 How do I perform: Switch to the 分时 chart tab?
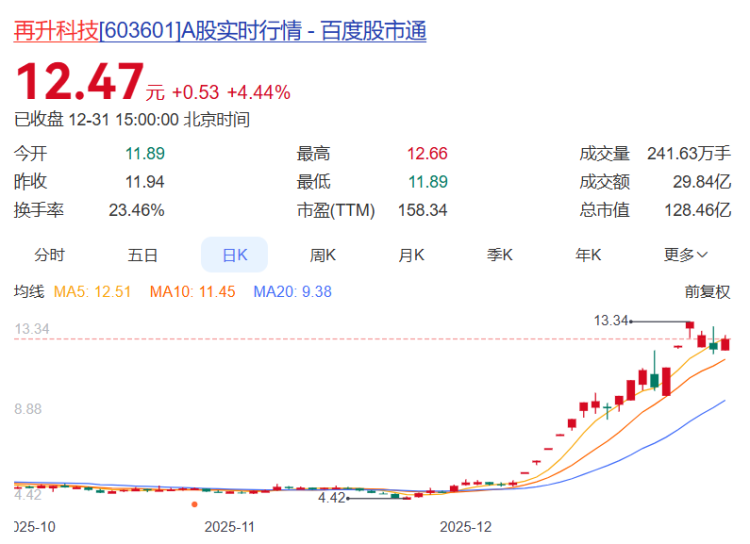[x=49, y=255]
